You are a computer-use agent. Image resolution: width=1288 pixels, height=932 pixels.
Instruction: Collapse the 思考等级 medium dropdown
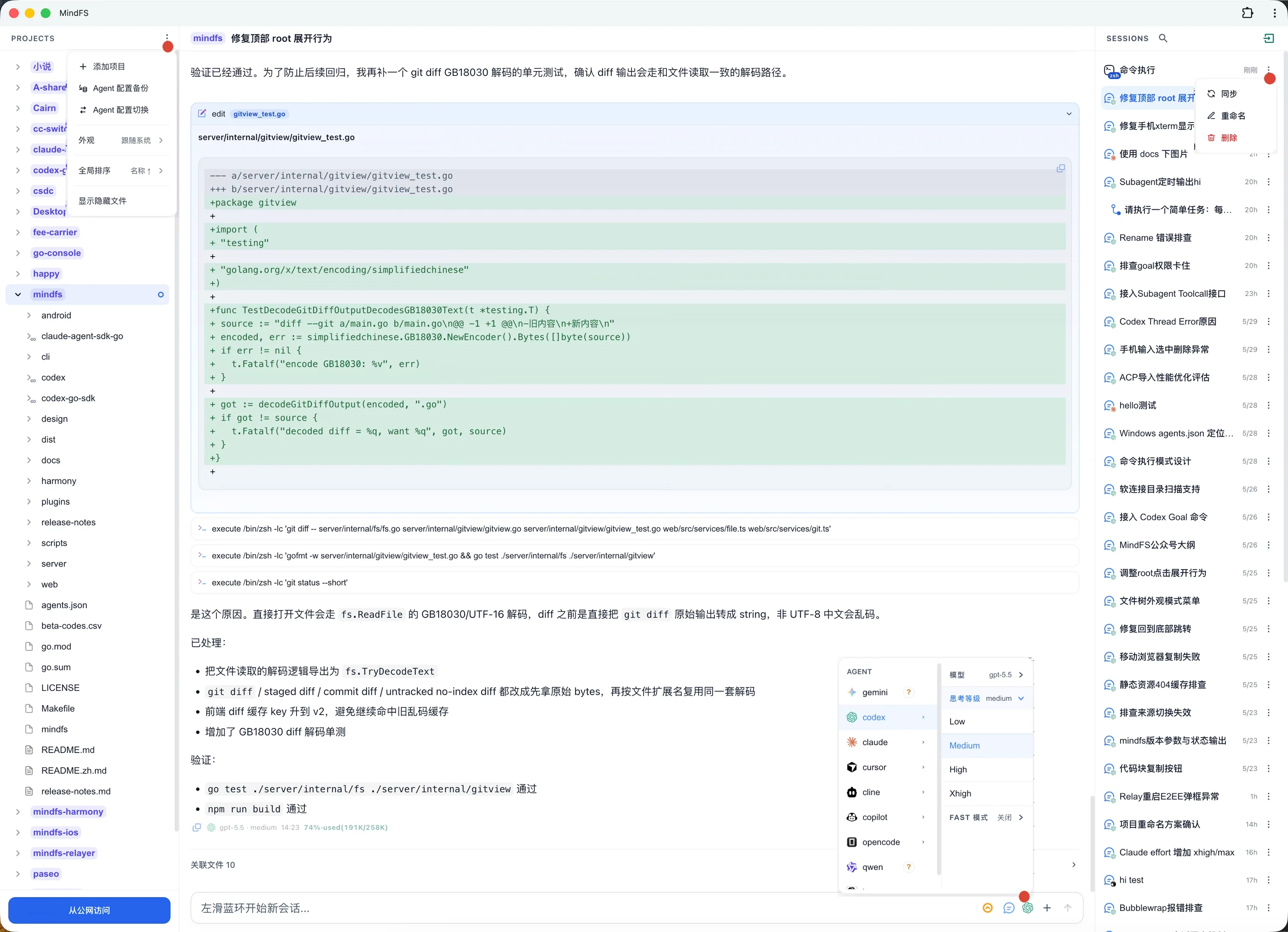[987, 698]
